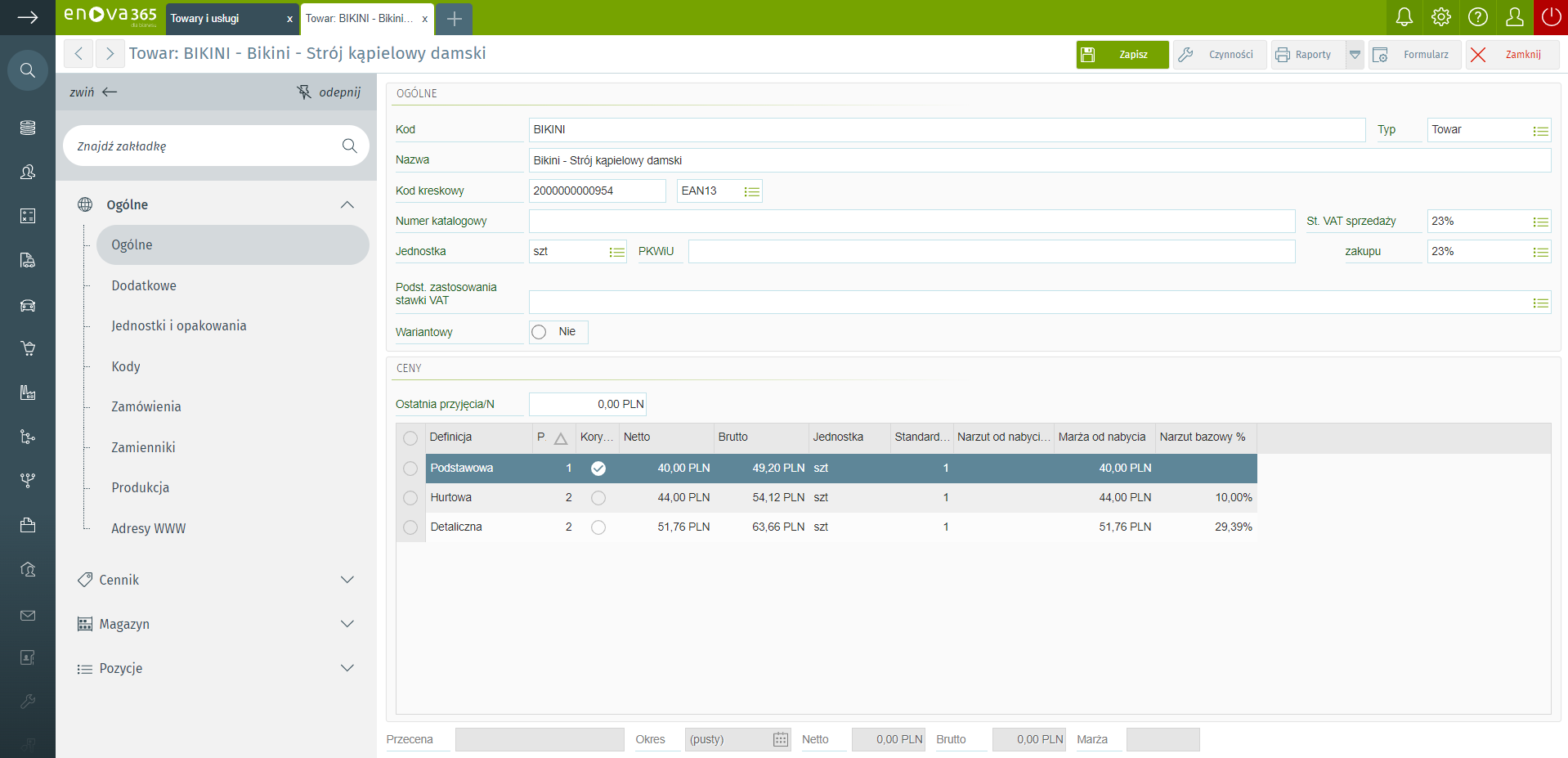Screen dimensions: 1568x758
Task: Expand the Cennik section
Action: (347, 580)
